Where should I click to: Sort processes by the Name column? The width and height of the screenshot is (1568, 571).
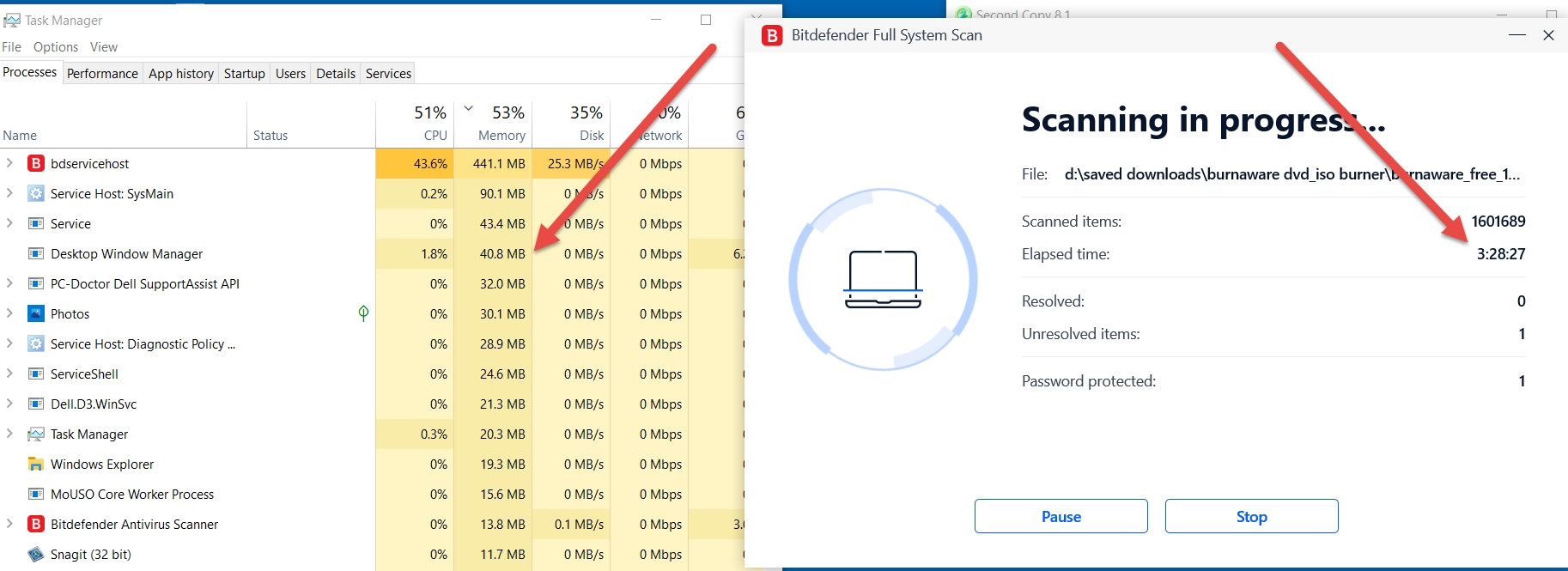tap(123, 125)
